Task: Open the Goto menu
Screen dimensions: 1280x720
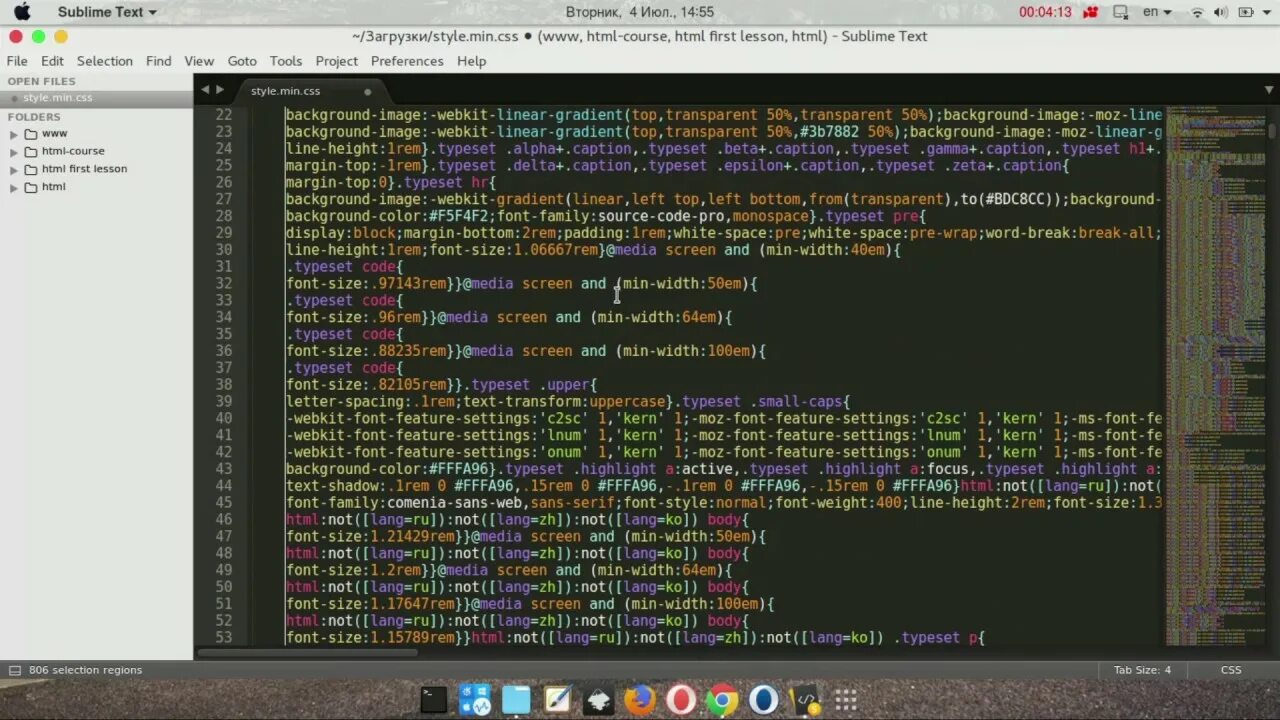Action: pos(242,61)
